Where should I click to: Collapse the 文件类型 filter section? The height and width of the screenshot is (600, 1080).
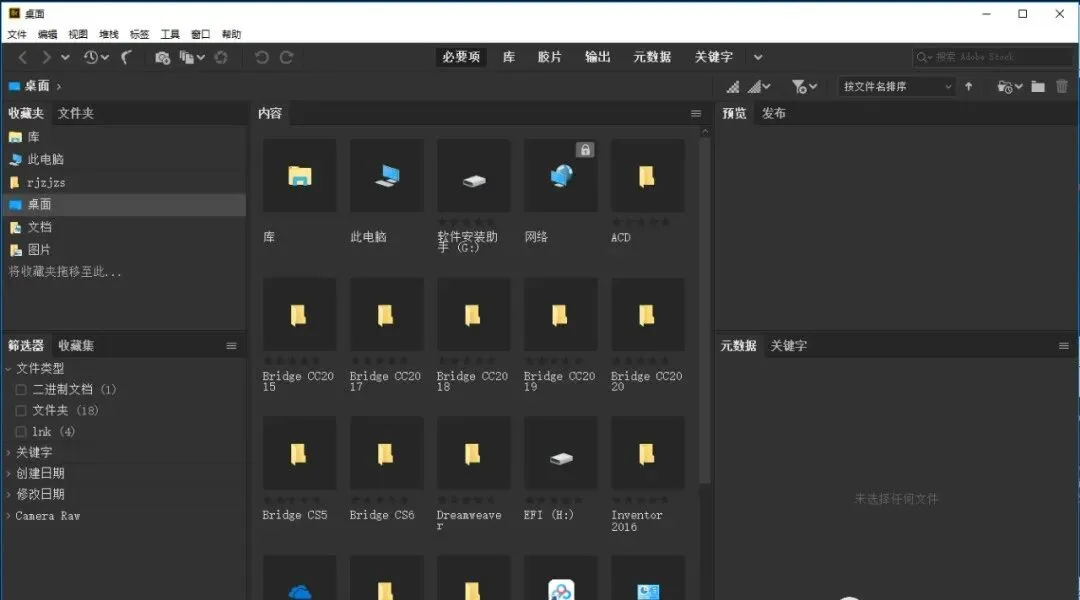tap(8, 369)
